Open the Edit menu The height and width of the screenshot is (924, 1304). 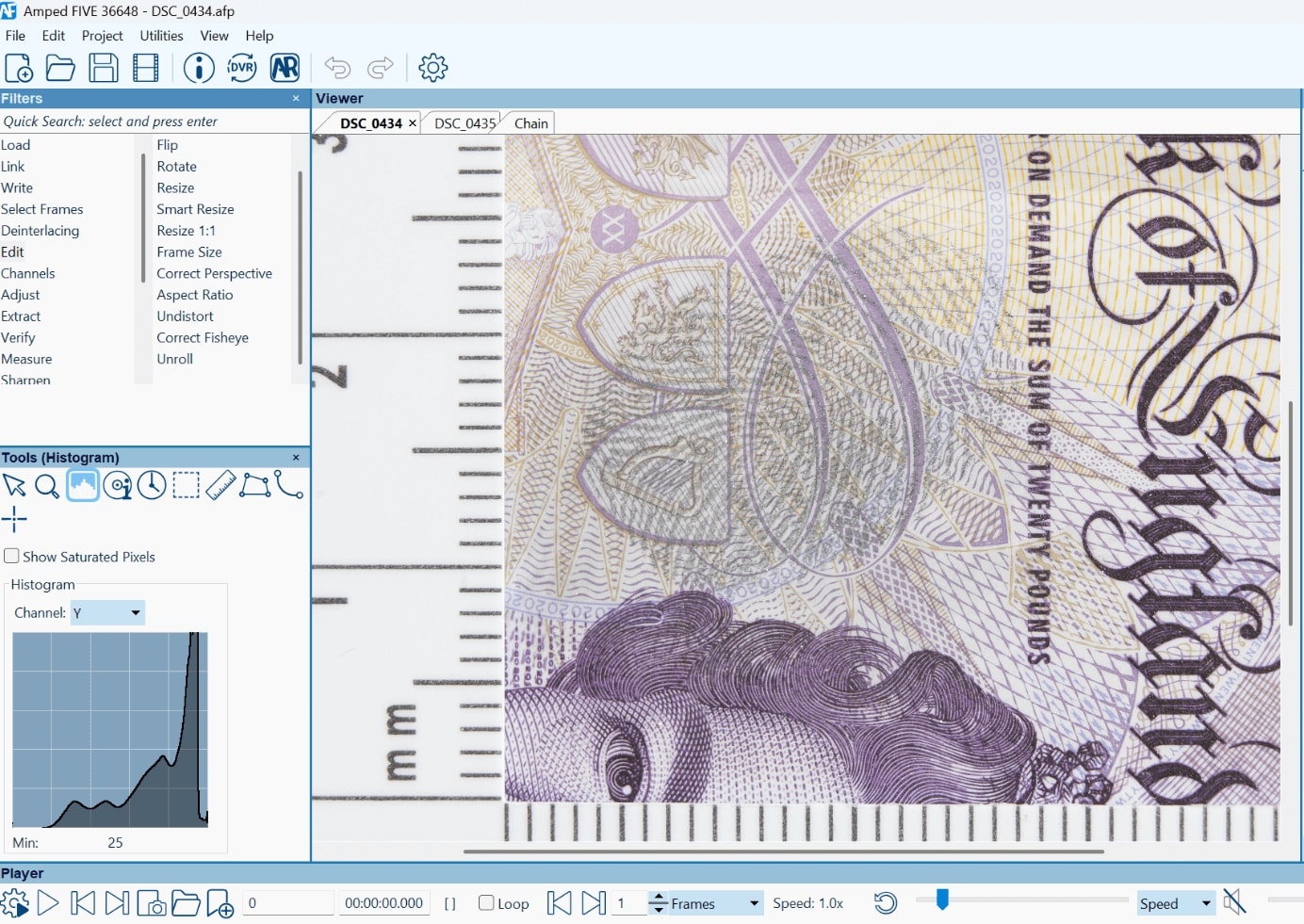(x=54, y=36)
